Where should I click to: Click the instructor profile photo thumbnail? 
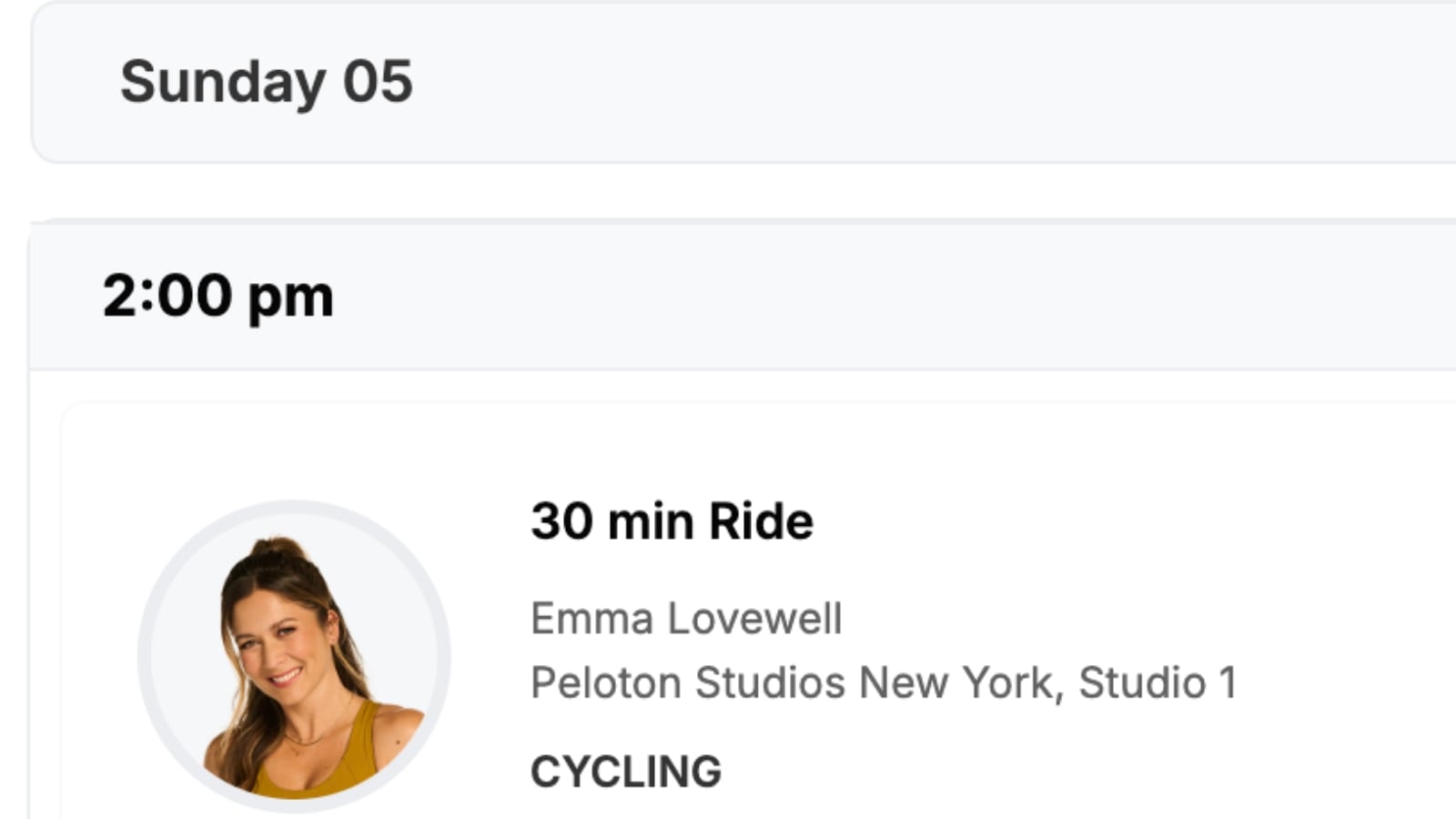click(x=294, y=655)
